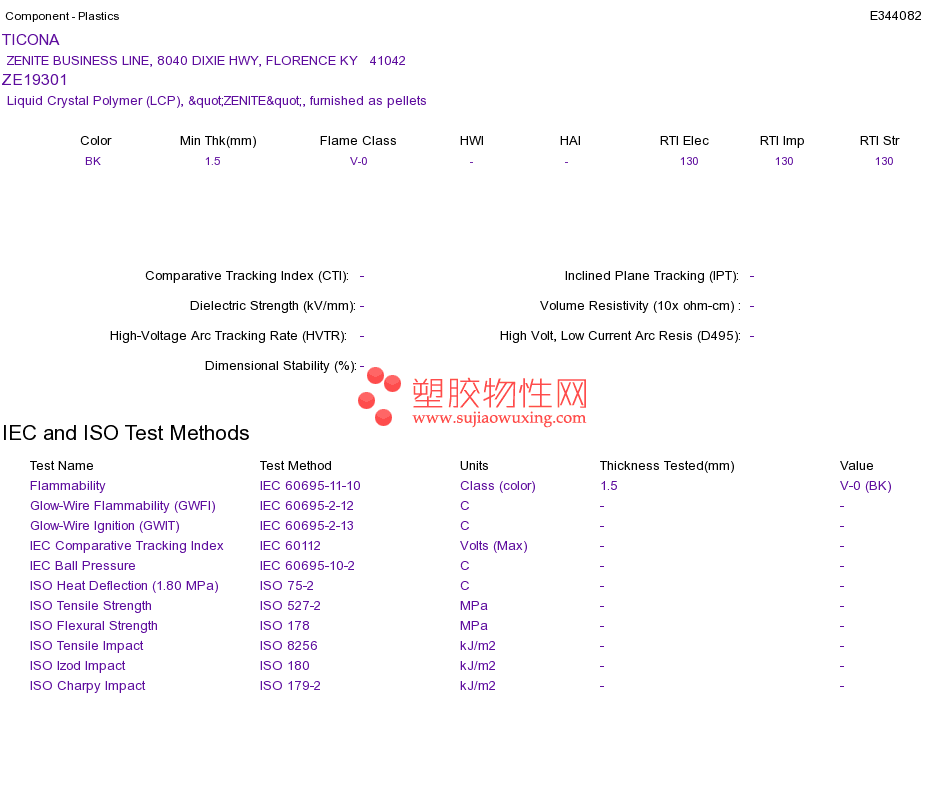
Task: Click the red dots watermark logo
Action: coord(379,396)
